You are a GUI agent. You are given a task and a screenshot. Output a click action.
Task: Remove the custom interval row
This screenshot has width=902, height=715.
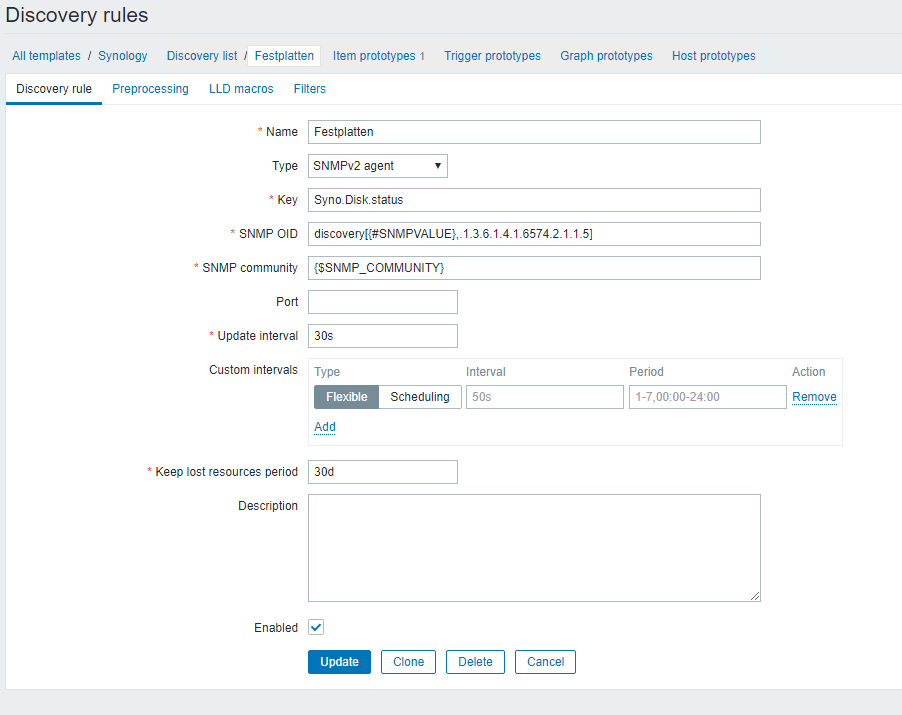(x=814, y=397)
